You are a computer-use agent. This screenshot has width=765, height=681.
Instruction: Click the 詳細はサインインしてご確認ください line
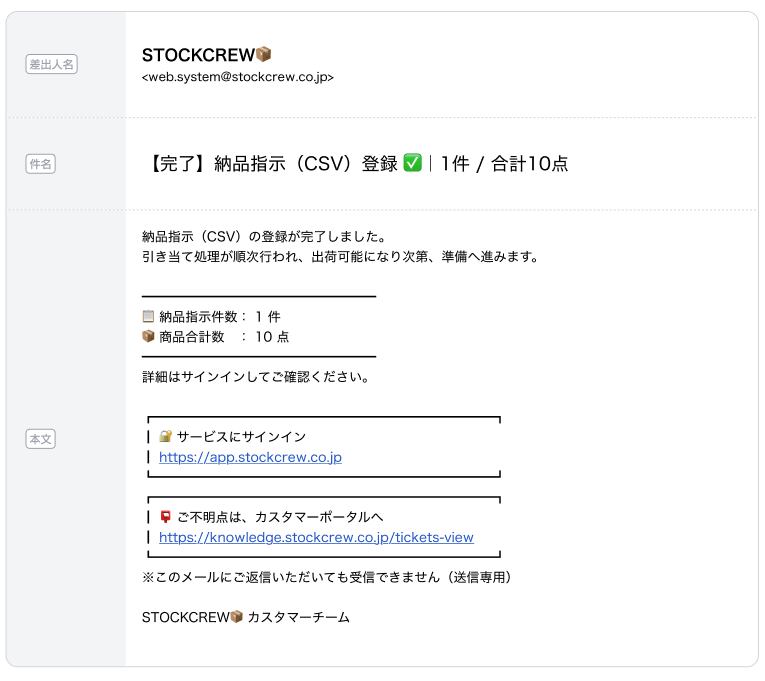(256, 377)
